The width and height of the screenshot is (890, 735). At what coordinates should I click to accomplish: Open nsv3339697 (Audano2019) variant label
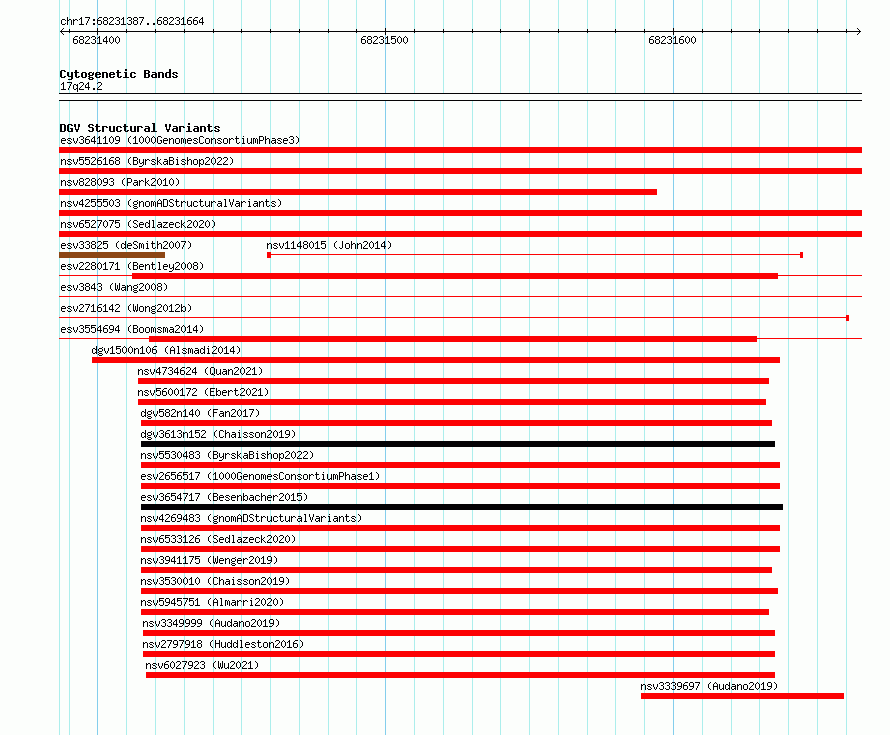tap(709, 686)
